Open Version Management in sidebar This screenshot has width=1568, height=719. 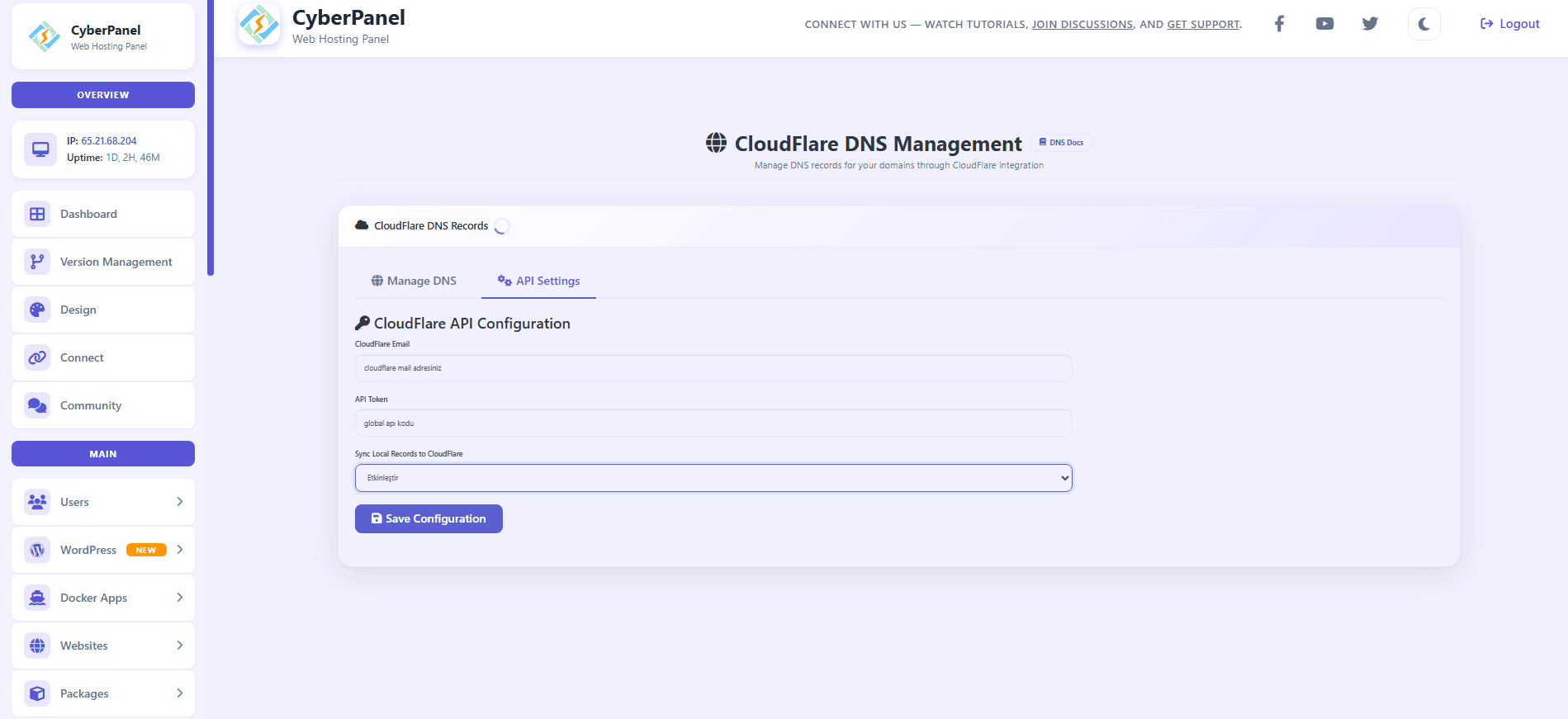click(103, 262)
